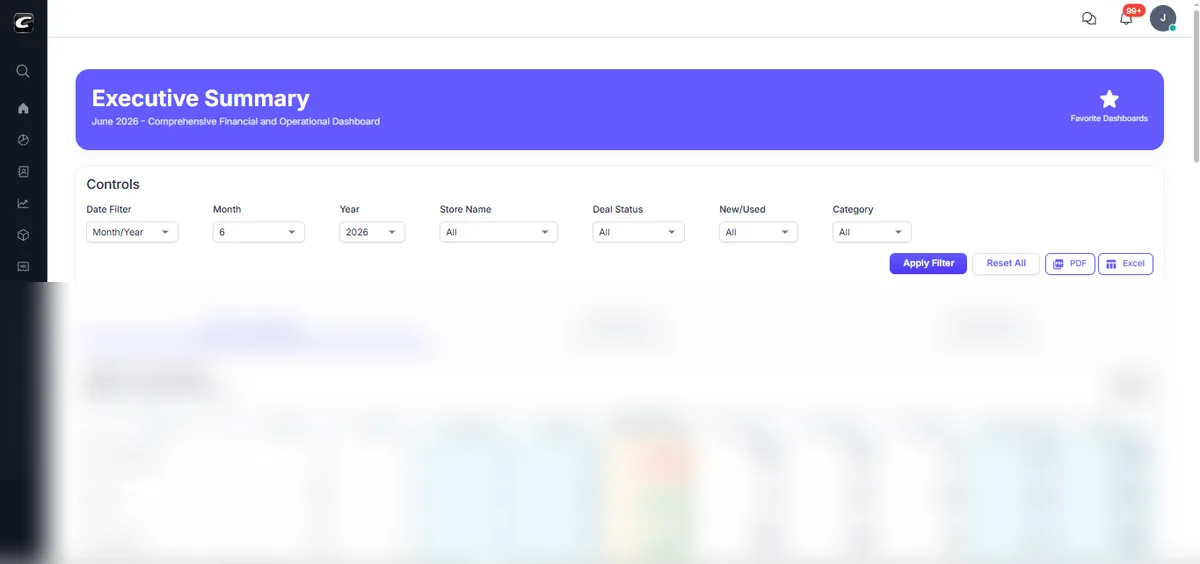This screenshot has width=1200, height=564.
Task: Export the dashboard as PDF
Action: 1070,263
